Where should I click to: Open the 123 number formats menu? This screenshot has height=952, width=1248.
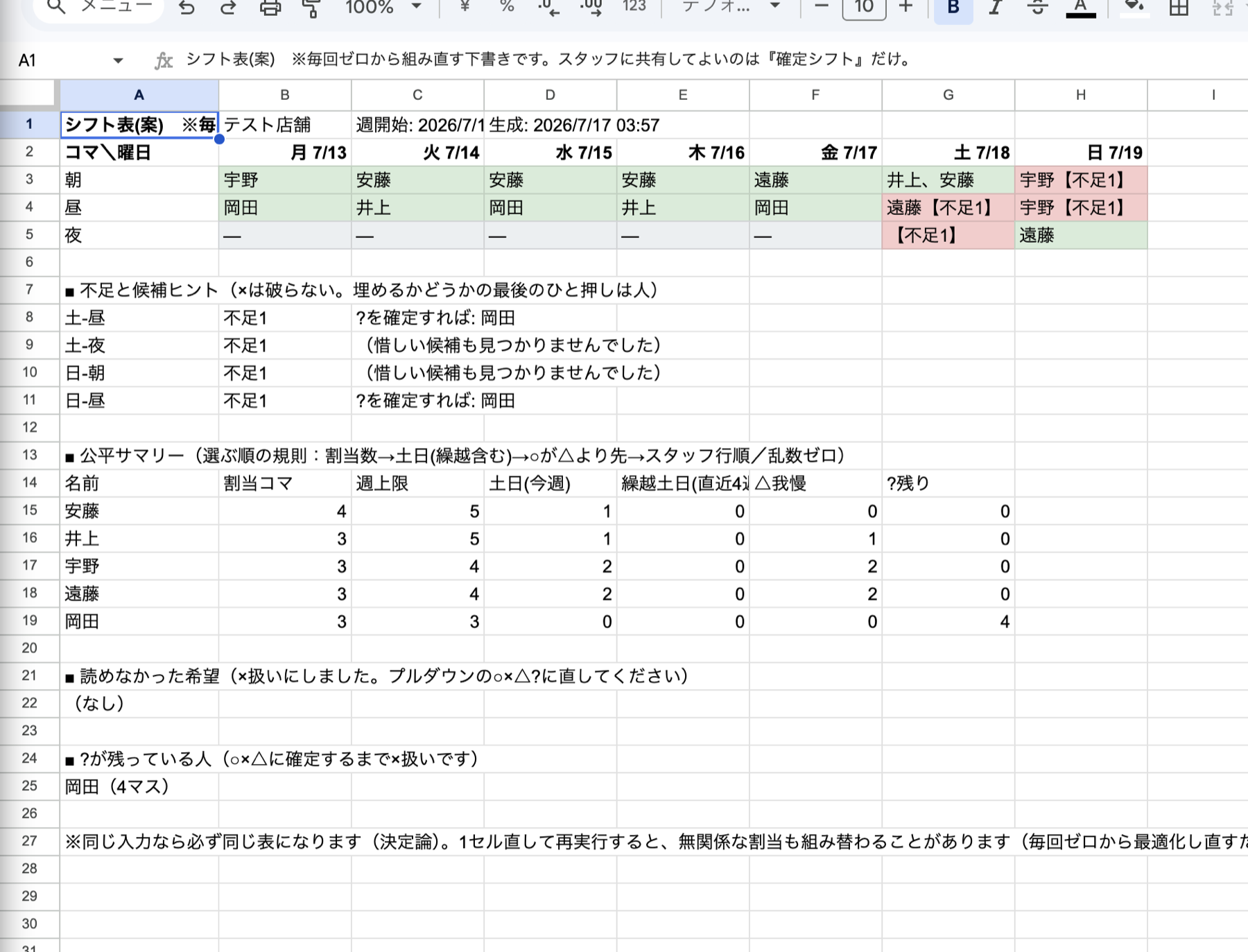634,7
